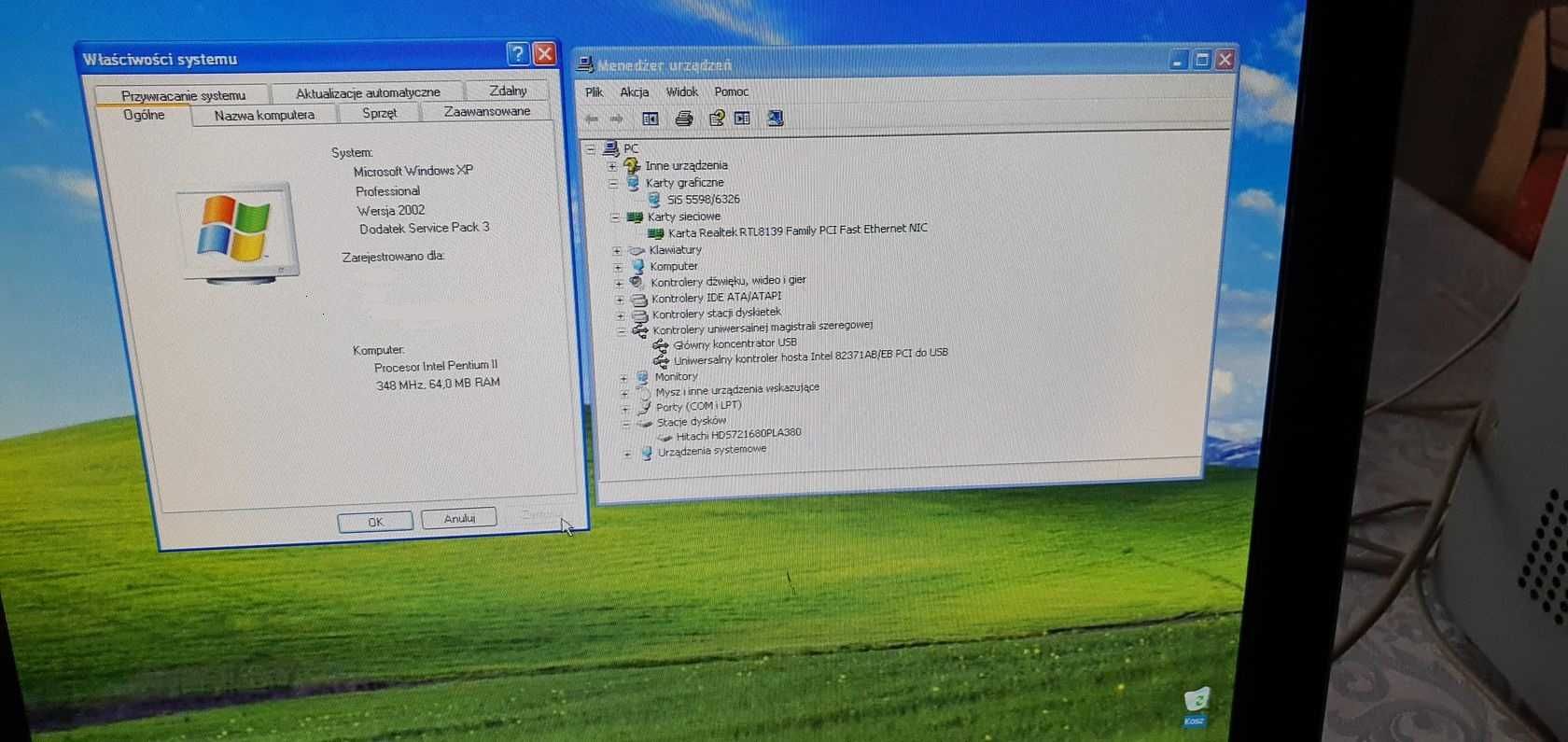Screen dimensions: 1568x742
Task: Click the Anuluj button
Action: click(x=459, y=518)
